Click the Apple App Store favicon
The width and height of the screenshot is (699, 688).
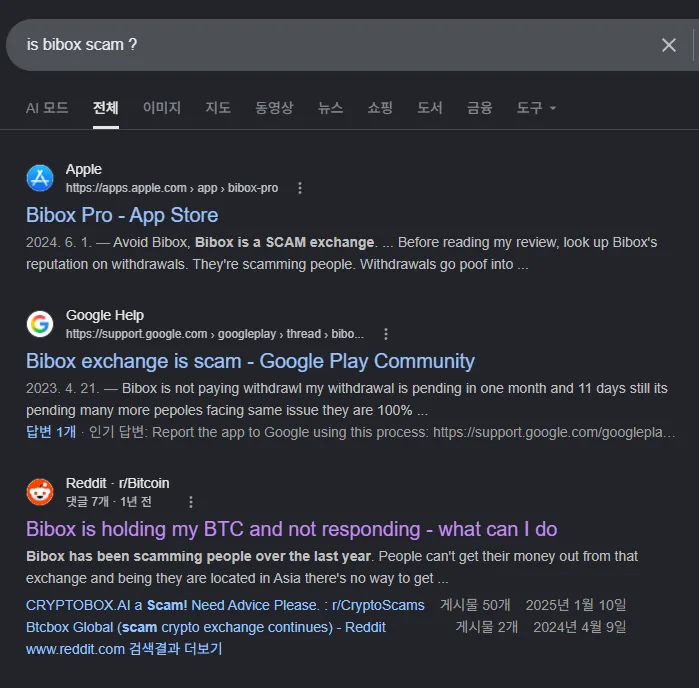[x=40, y=178]
